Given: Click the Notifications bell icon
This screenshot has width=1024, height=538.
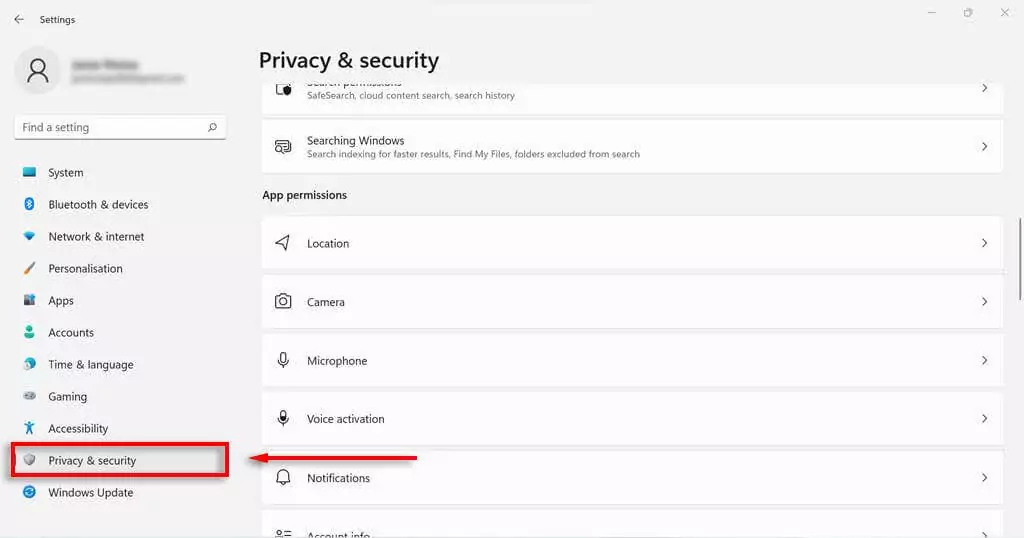Looking at the screenshot, I should 283,478.
